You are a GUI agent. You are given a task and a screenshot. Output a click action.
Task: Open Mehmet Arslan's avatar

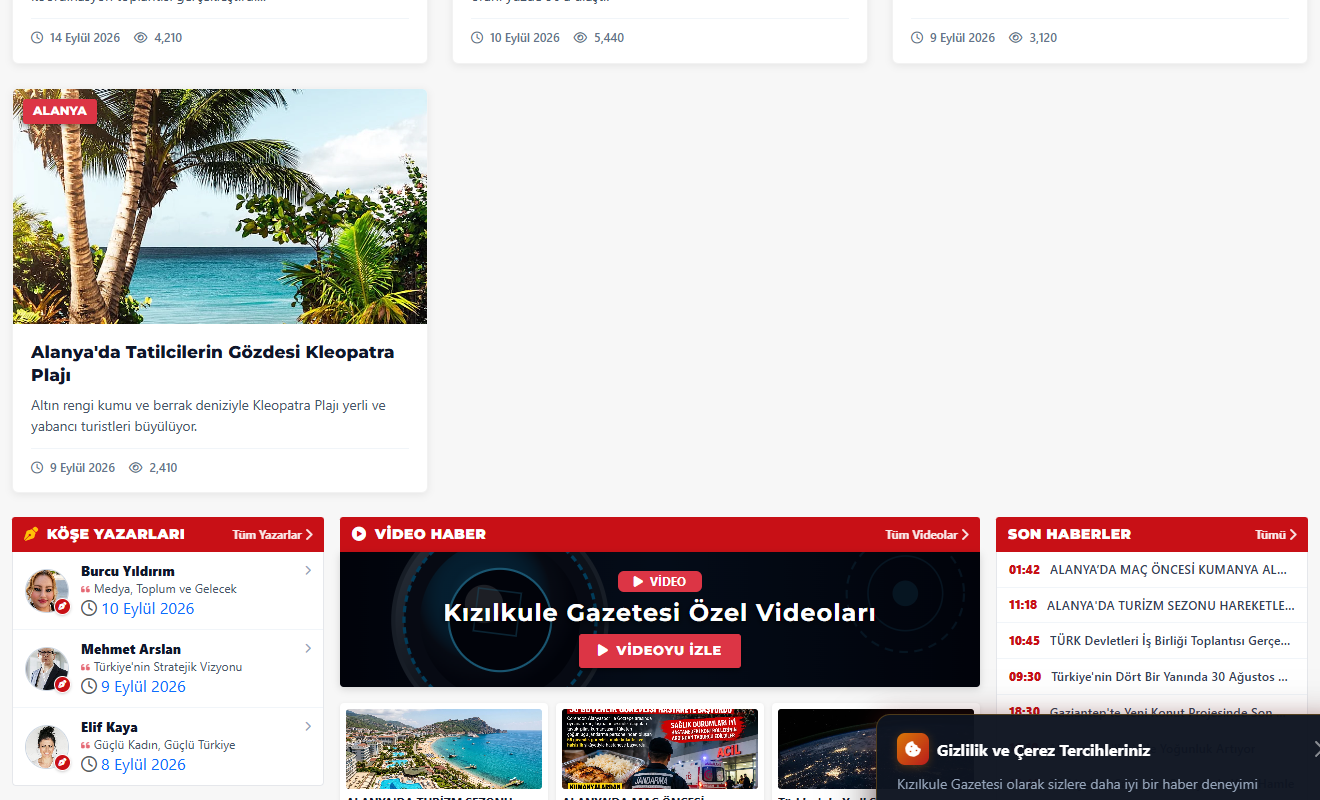47,669
